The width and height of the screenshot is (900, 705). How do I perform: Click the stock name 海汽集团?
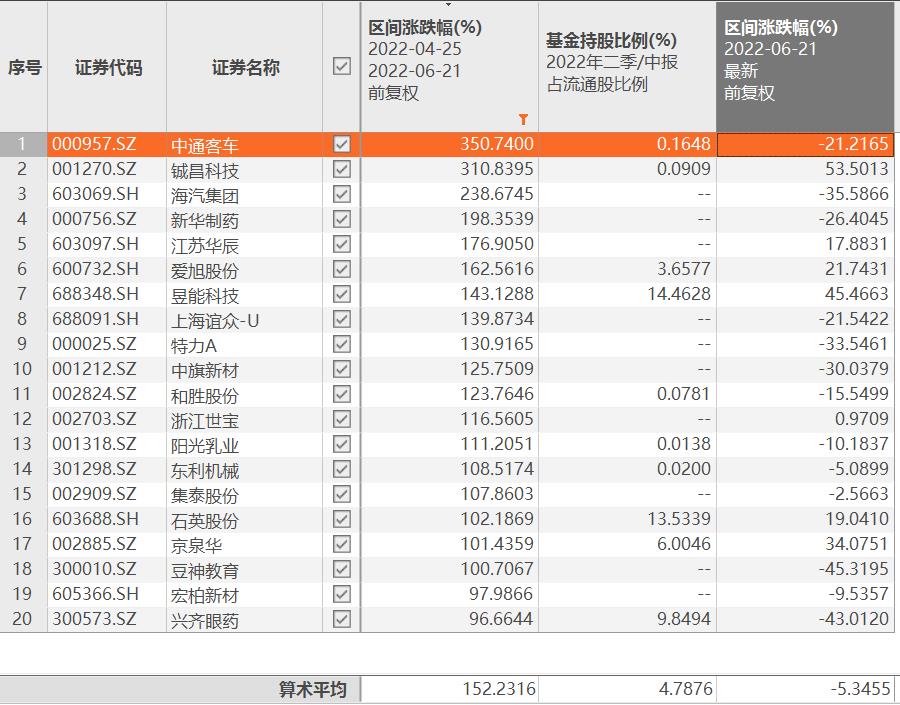pos(205,195)
